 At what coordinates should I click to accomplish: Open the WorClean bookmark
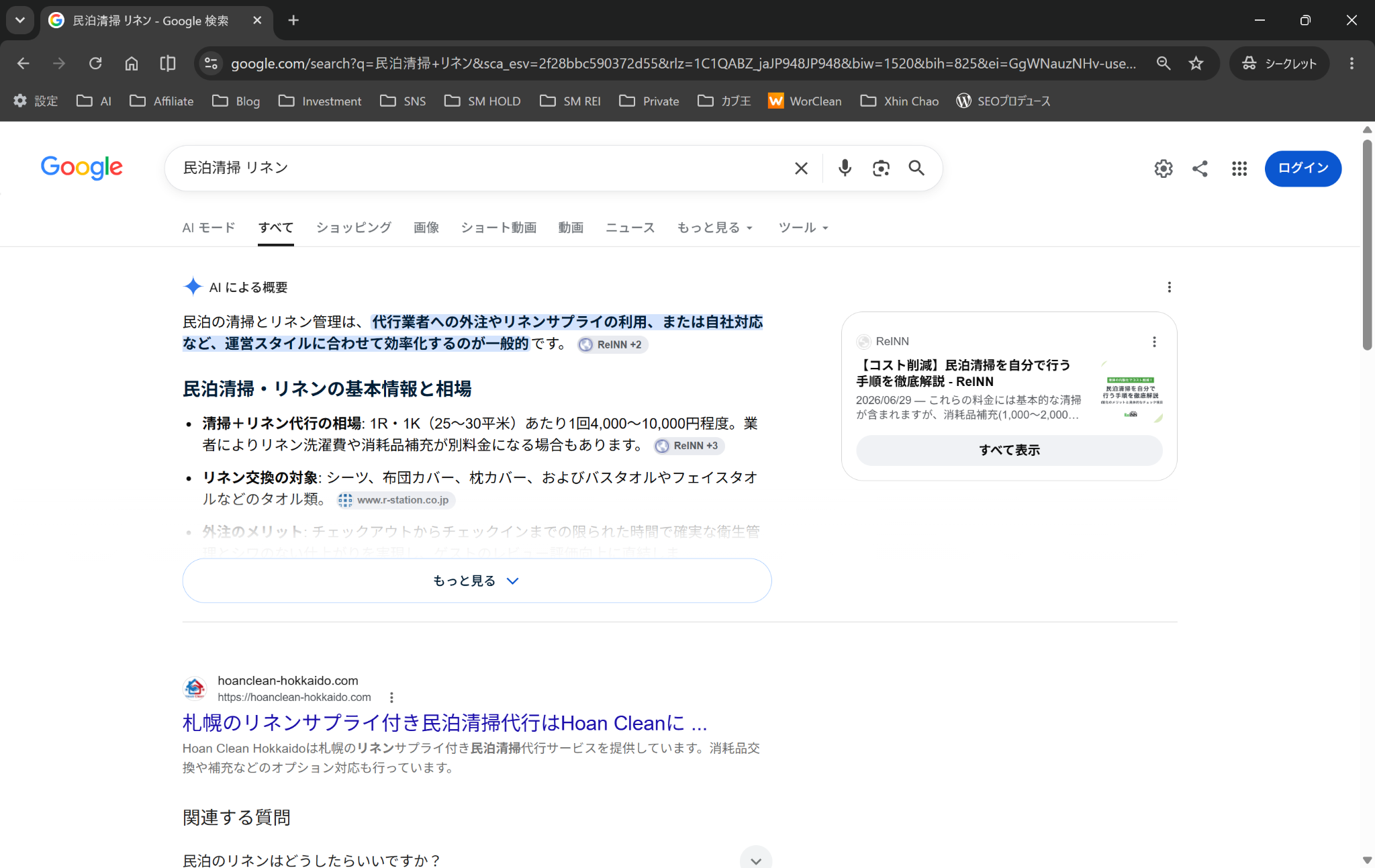pyautogui.click(x=806, y=101)
